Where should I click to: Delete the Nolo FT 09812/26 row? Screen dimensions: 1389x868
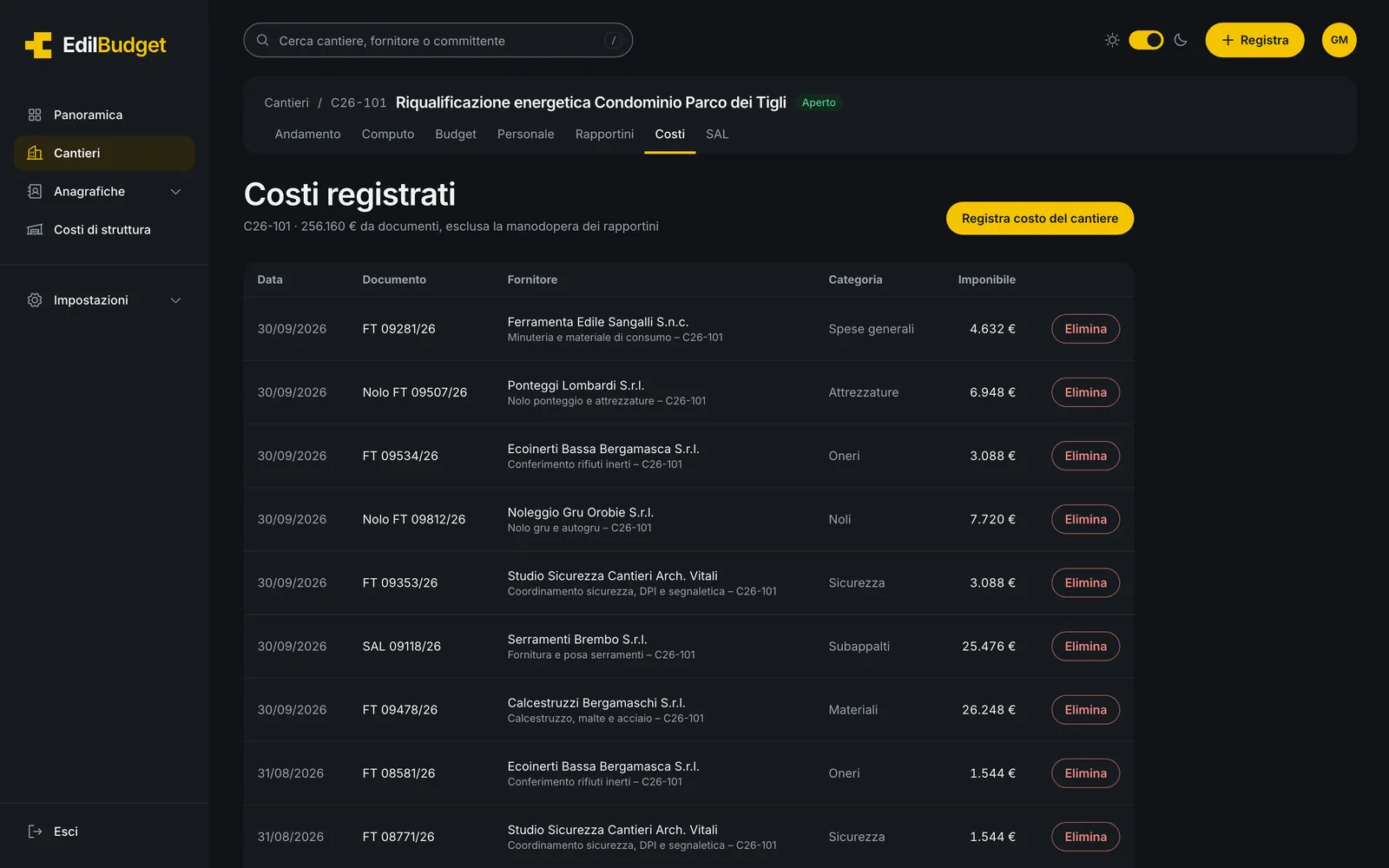pyautogui.click(x=1085, y=519)
